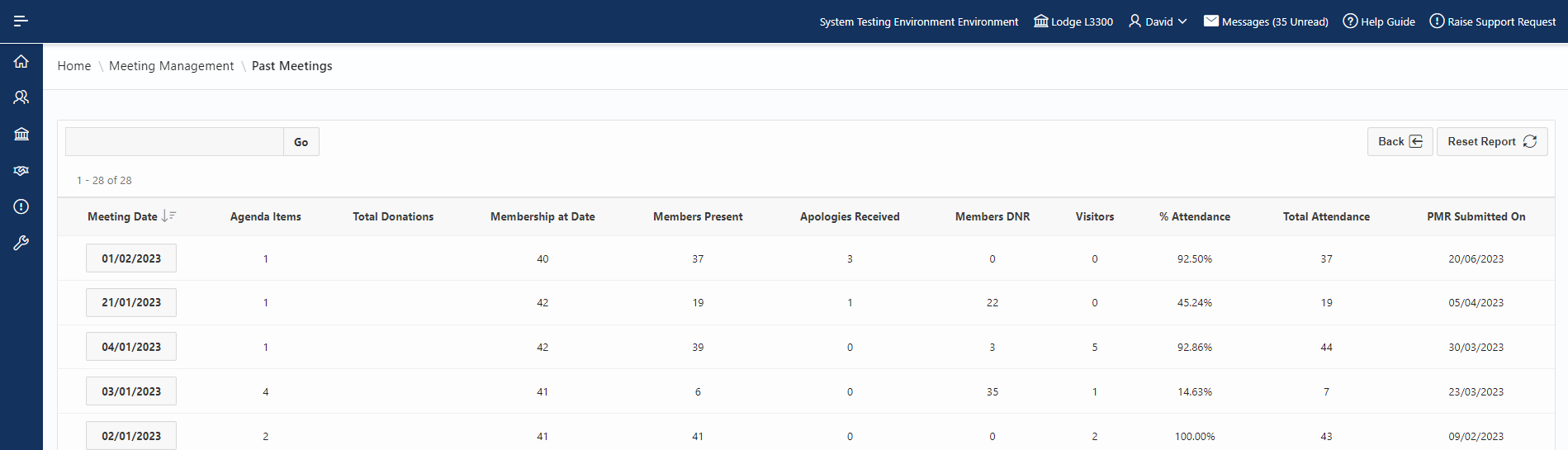Open the Home icon in sidebar
This screenshot has width=1568, height=450.
point(21,61)
